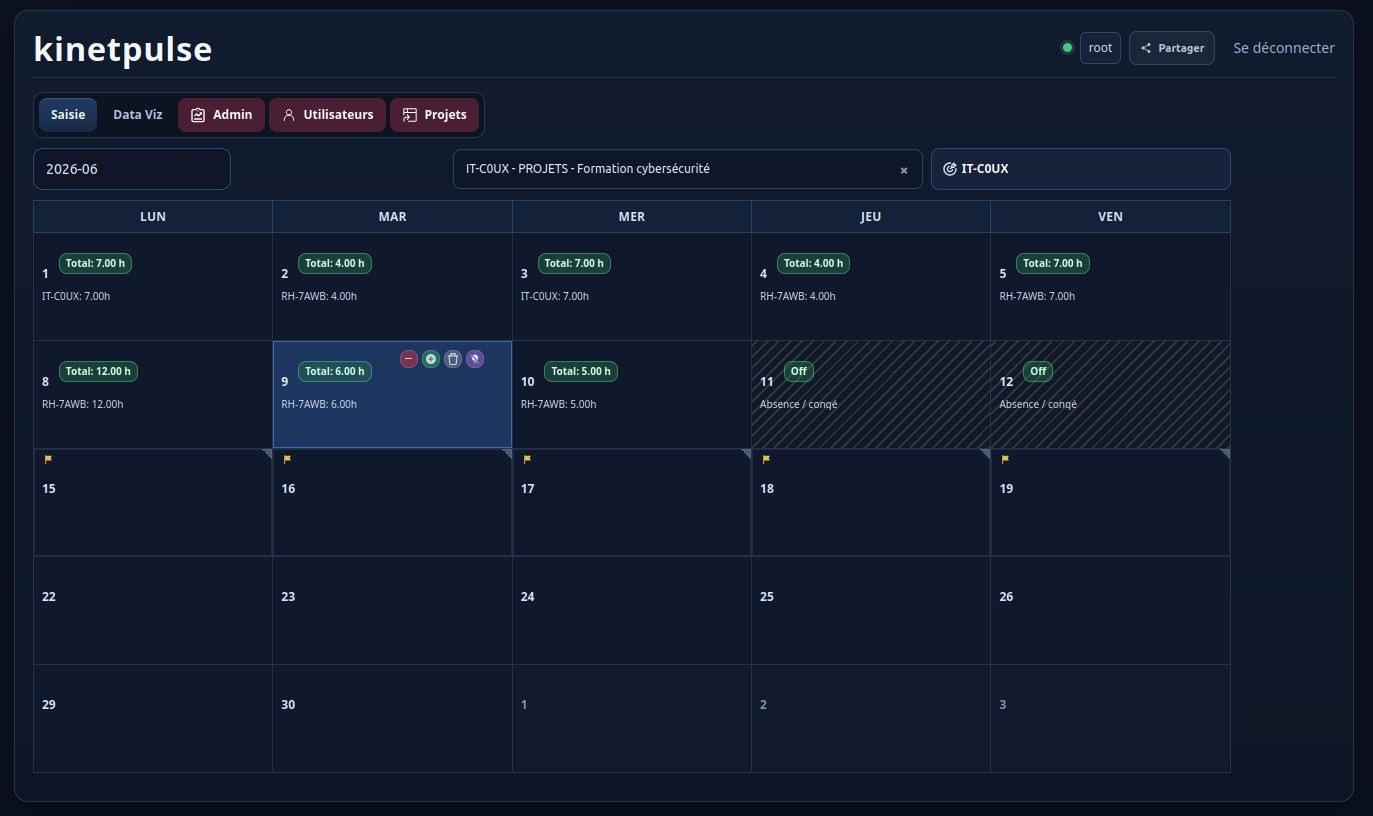
Task: Select the day 8 cell totaling 12.00 h
Action: click(x=153, y=394)
